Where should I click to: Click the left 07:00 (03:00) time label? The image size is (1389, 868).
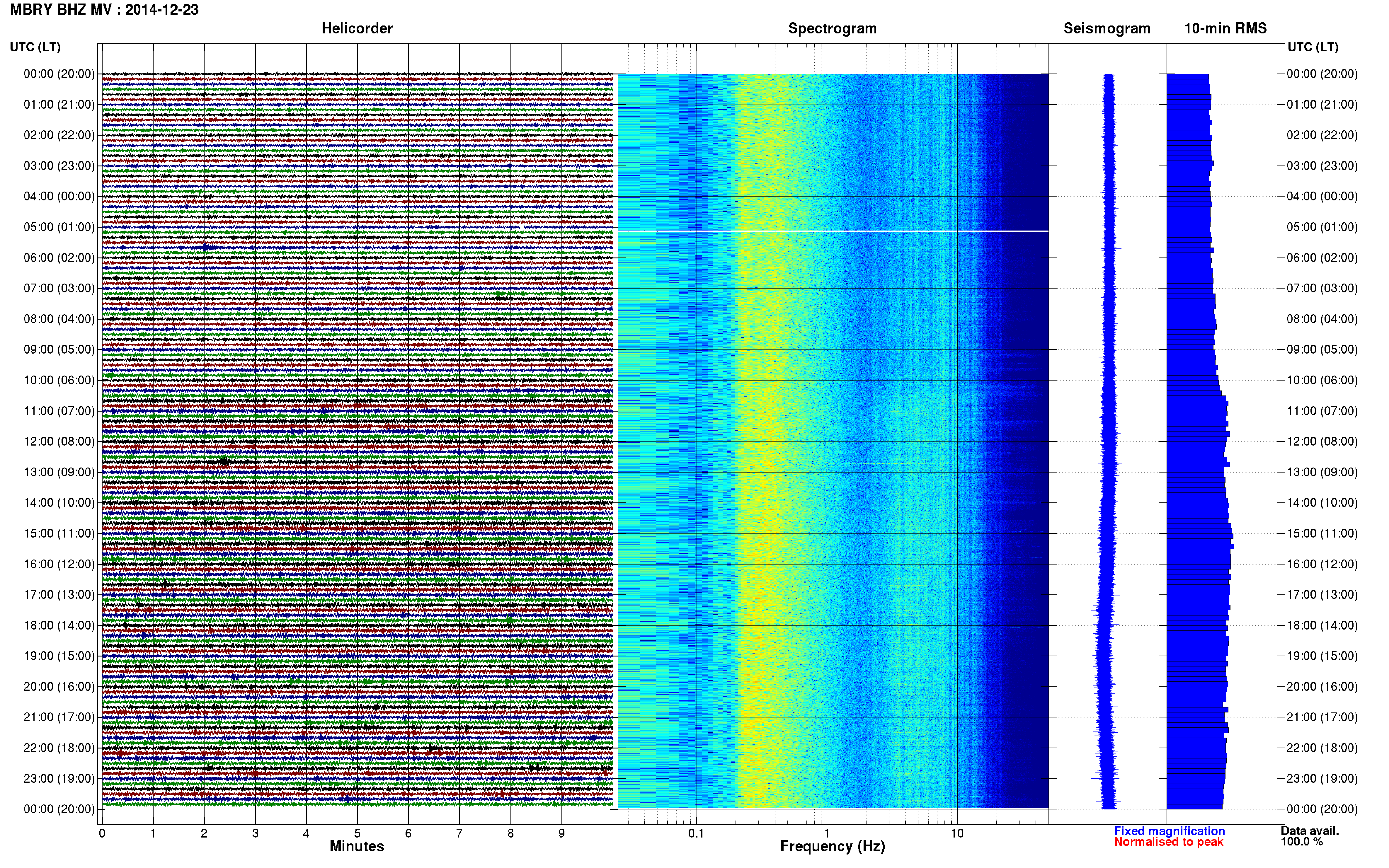coord(59,288)
